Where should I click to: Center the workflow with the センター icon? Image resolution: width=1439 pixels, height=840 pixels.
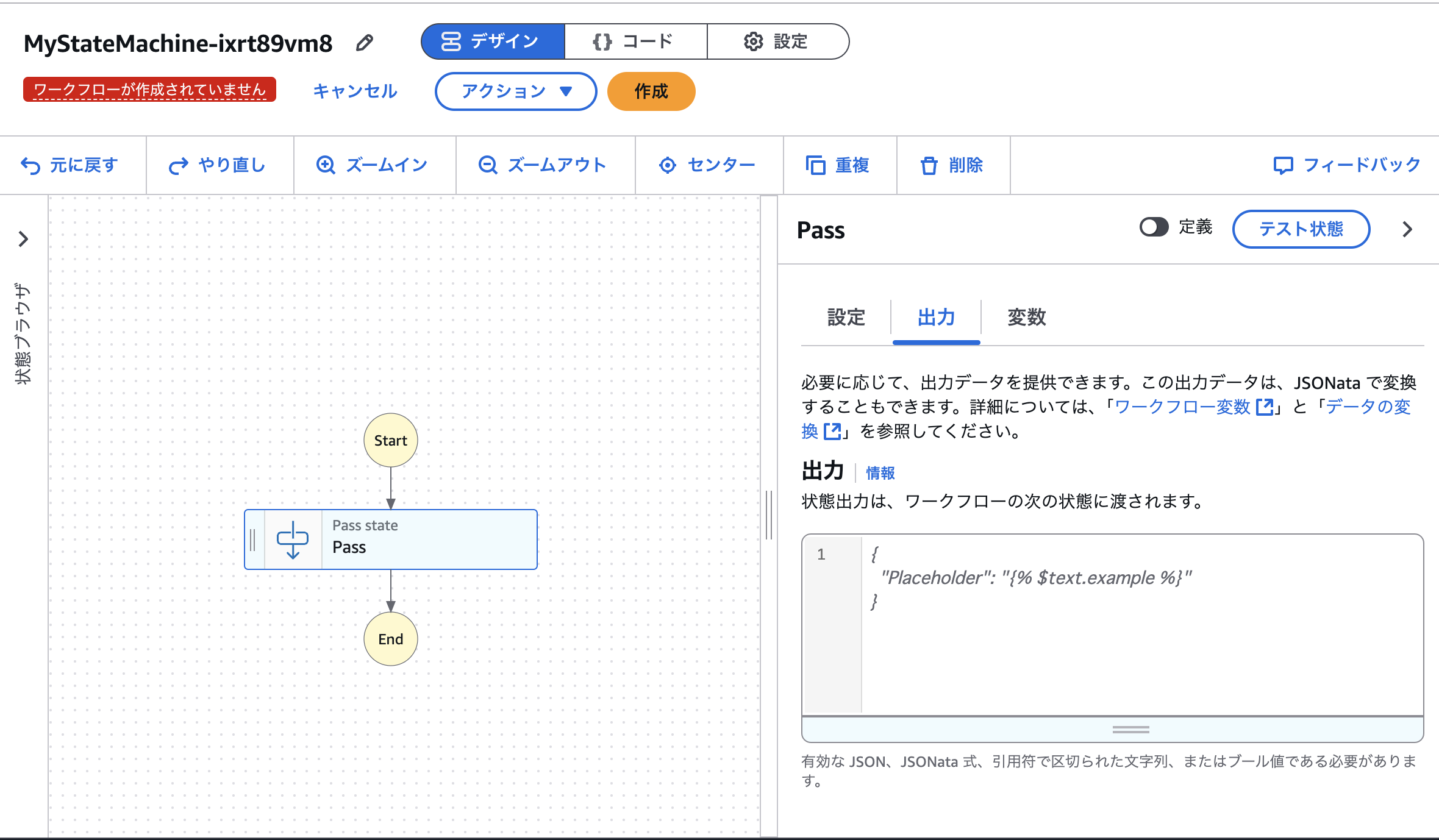tap(668, 165)
